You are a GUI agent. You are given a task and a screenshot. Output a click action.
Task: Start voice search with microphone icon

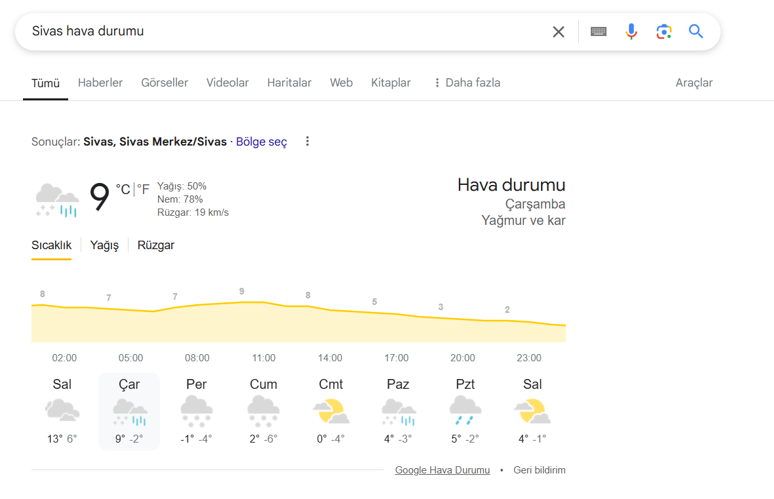click(631, 32)
